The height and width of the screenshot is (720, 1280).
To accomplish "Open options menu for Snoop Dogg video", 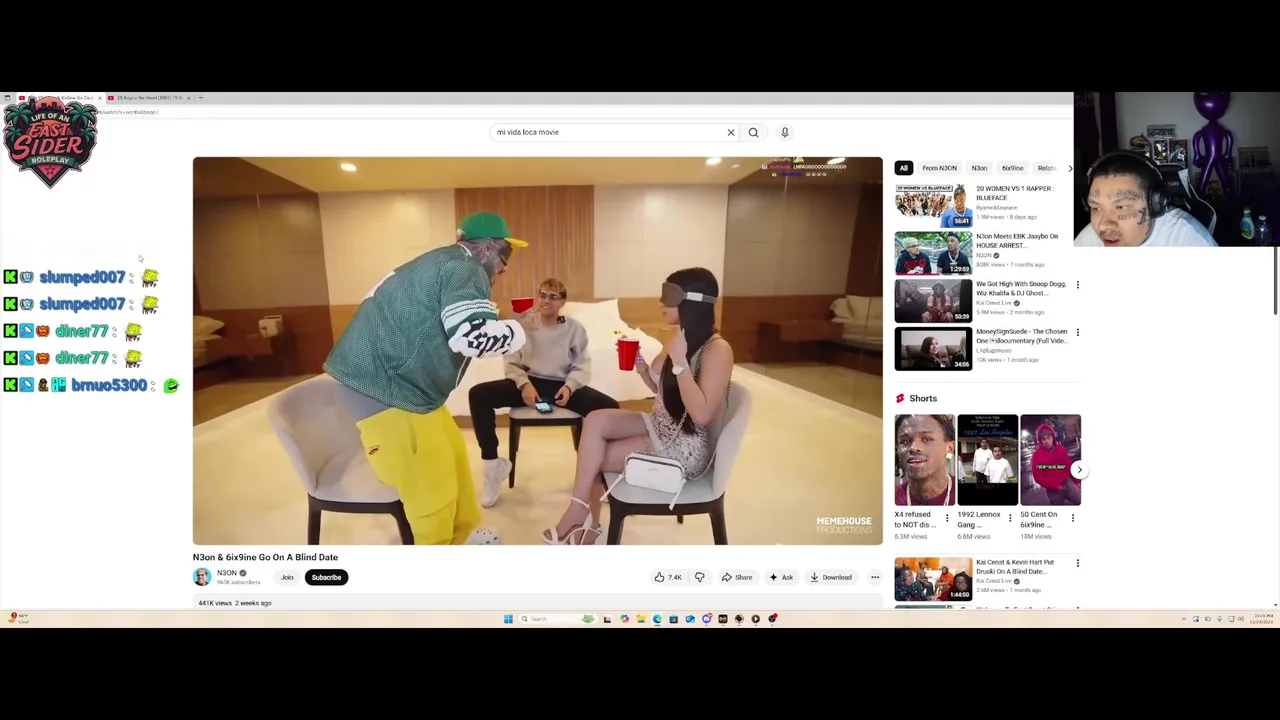I will (x=1077, y=285).
